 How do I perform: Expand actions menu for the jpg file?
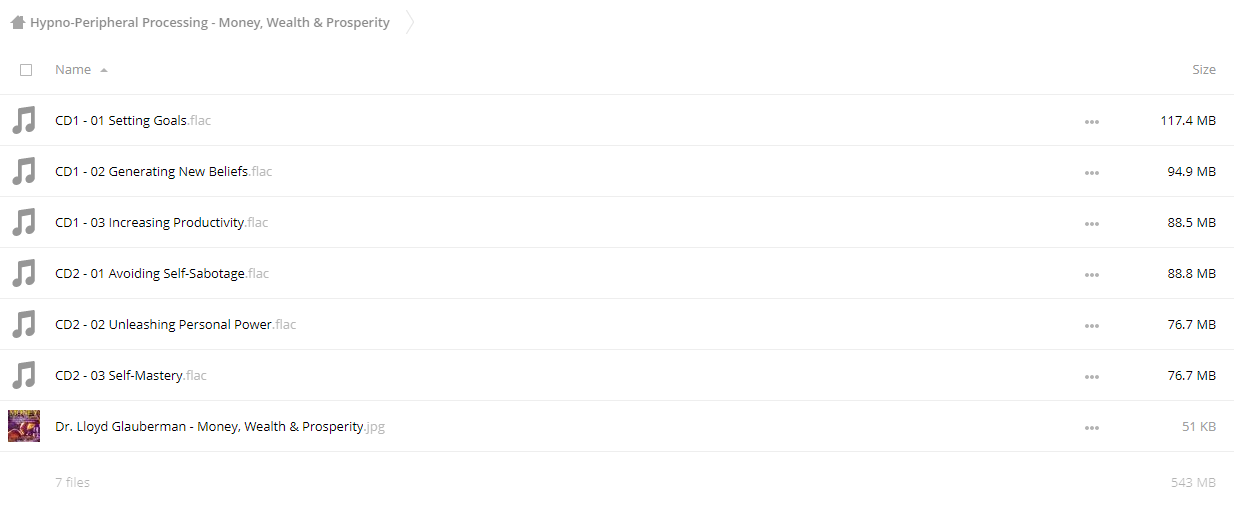[x=1091, y=427]
